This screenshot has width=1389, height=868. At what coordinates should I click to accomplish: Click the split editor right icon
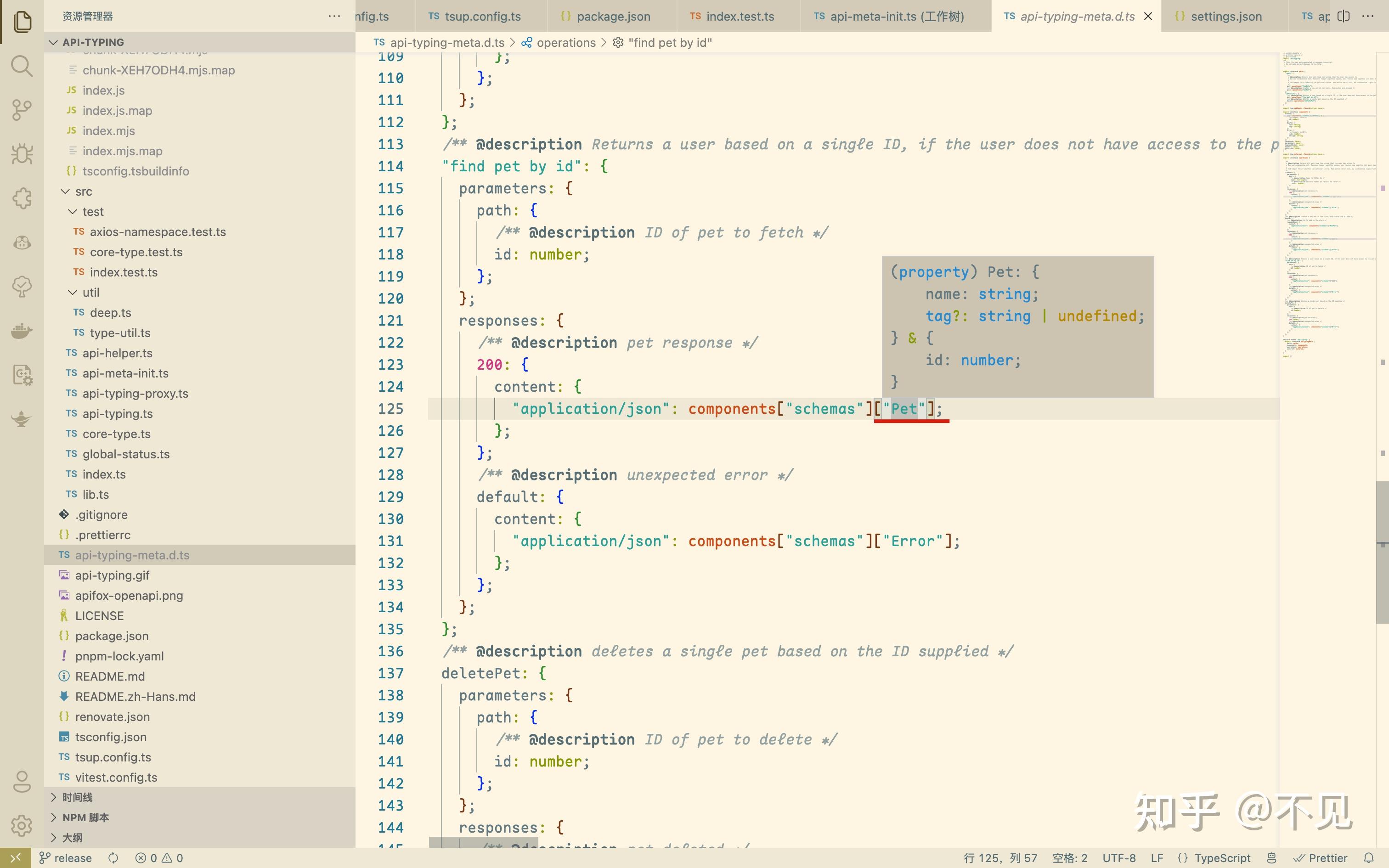tap(1343, 16)
